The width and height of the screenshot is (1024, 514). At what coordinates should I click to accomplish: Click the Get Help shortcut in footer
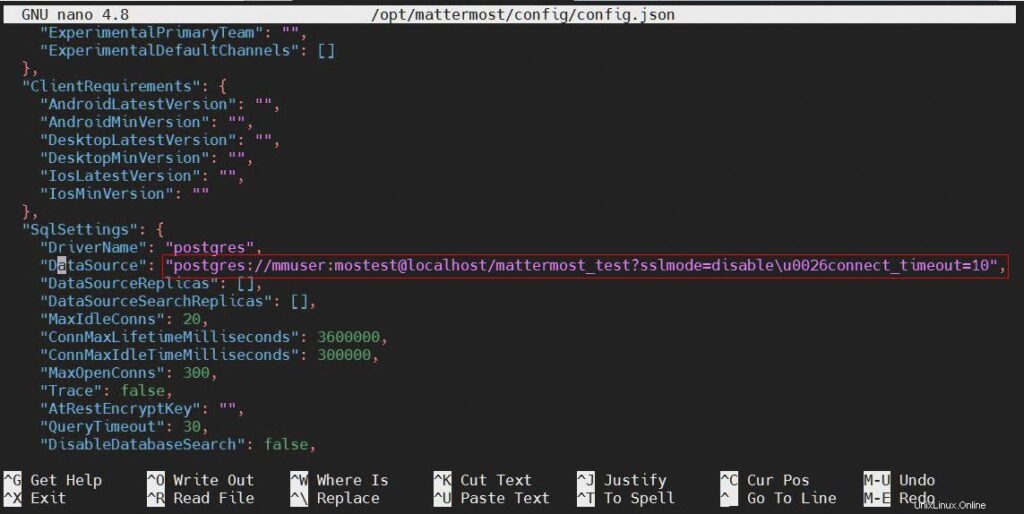(x=66, y=480)
